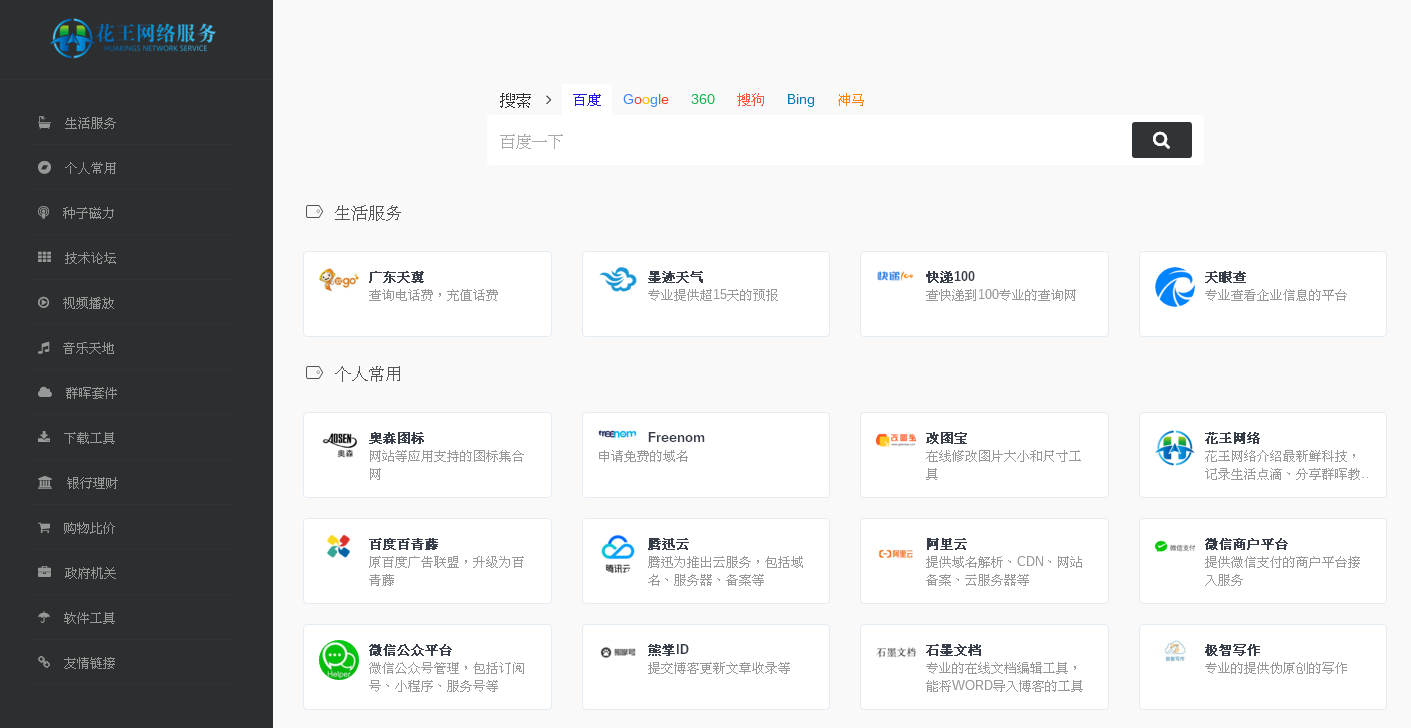Click the chain link icon beside 友情链接
Screen dimensions: 1411x728
tap(44, 662)
